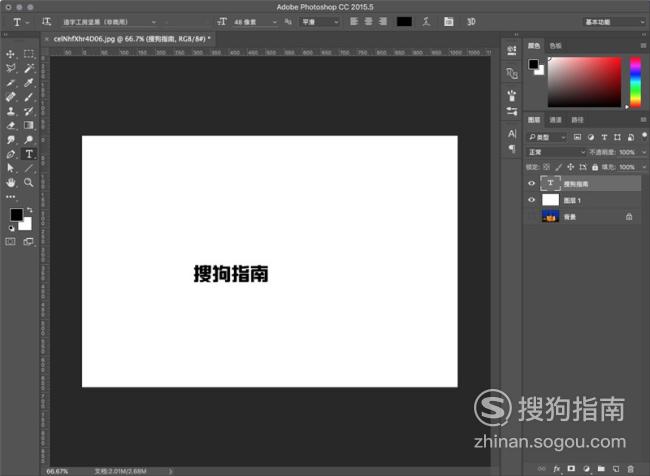650x476 pixels.
Task: Open the Color panel flyout menu
Action: tap(643, 46)
